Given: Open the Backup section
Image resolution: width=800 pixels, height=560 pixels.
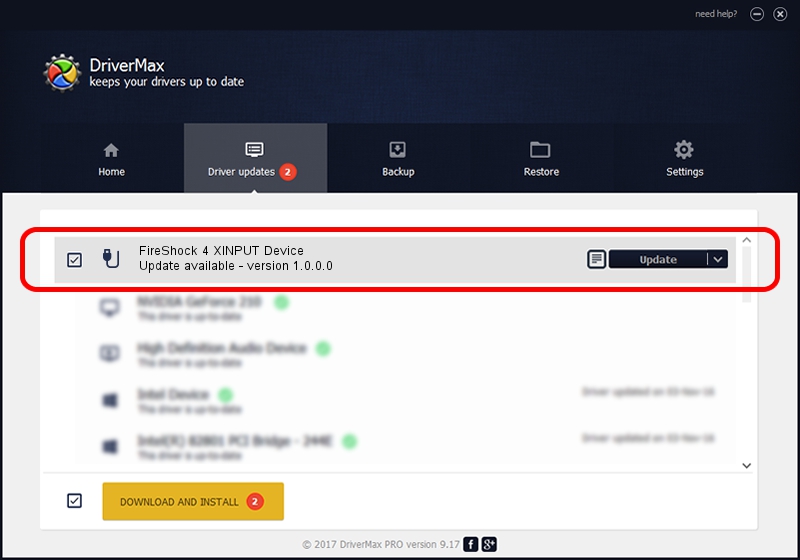Looking at the screenshot, I should point(397,159).
